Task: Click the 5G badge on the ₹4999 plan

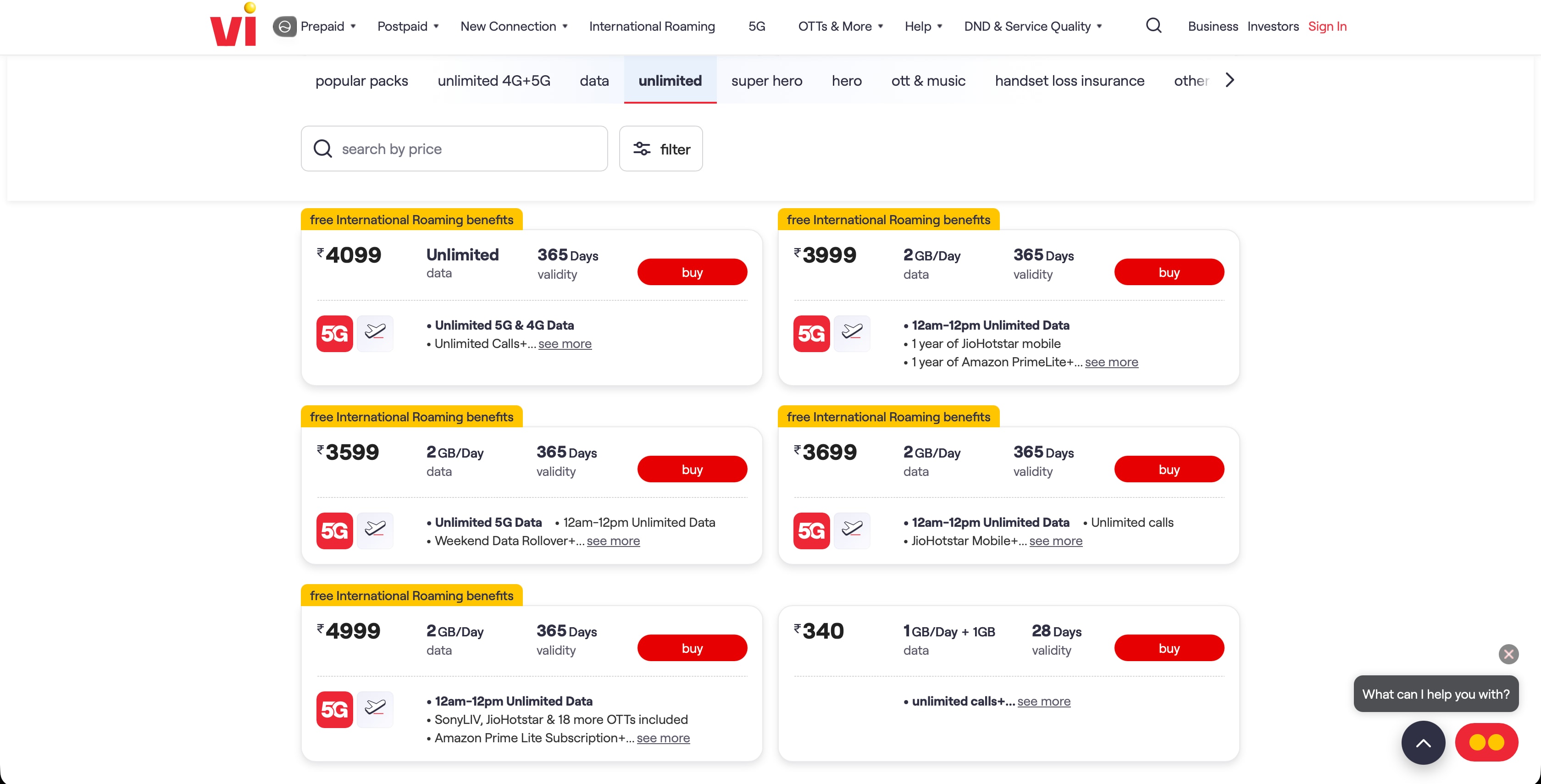Action: (334, 709)
